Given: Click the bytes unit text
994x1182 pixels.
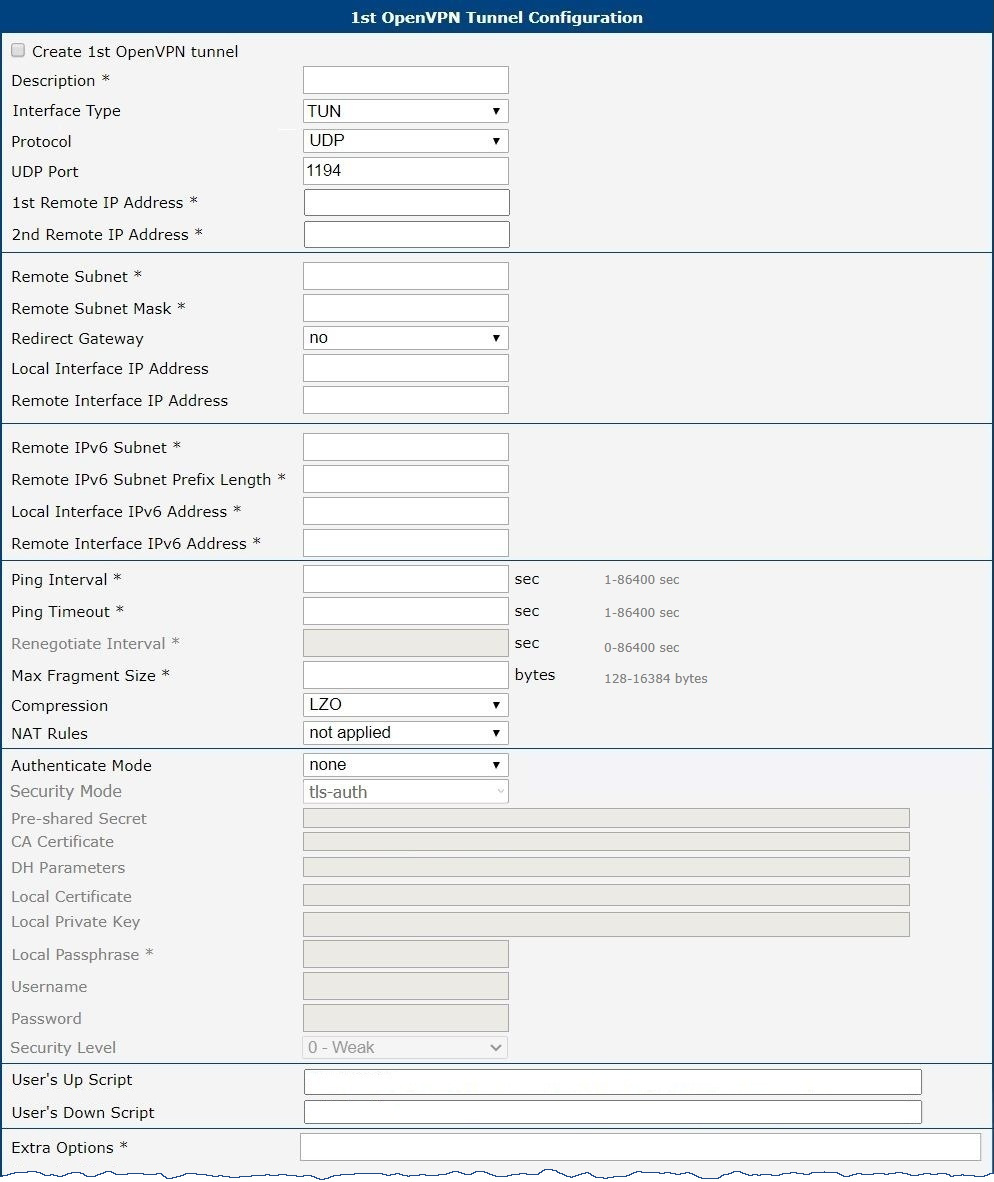Looking at the screenshot, I should [535, 675].
